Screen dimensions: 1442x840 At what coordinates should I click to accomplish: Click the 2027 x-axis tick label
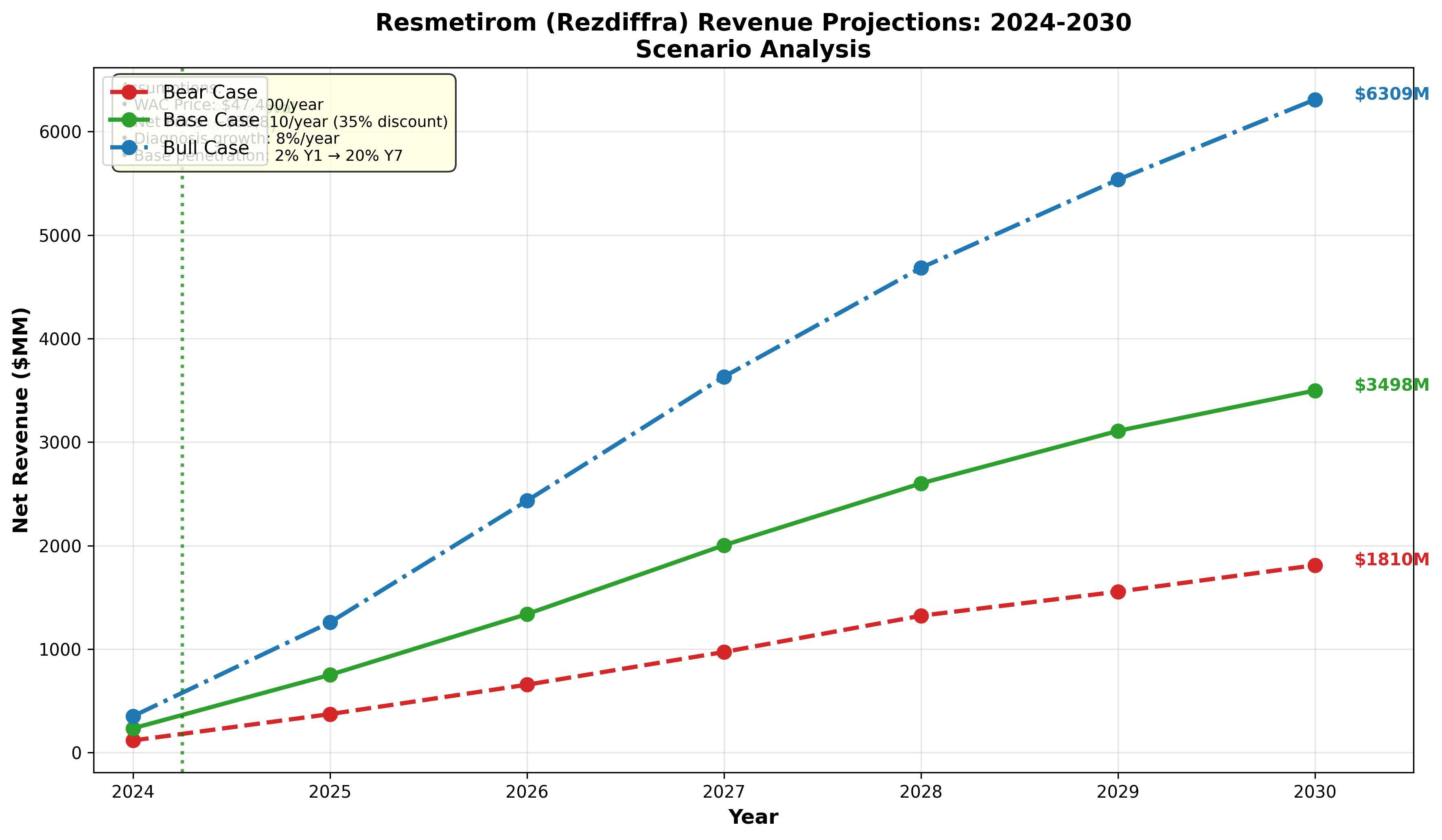tap(724, 792)
